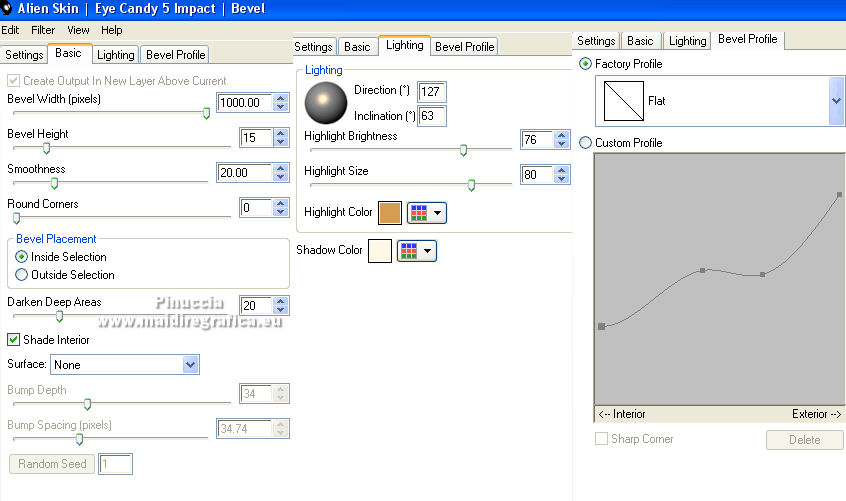Switch to Settings tab in middle panel
The image size is (846, 501).
(x=313, y=47)
